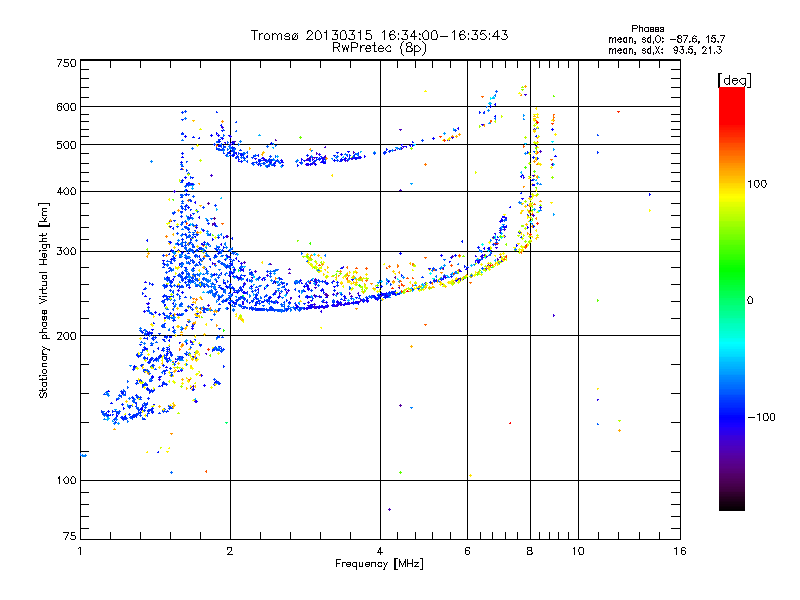Click the 'mean, sd,X: 93.5, 21.3' line

coord(665,50)
